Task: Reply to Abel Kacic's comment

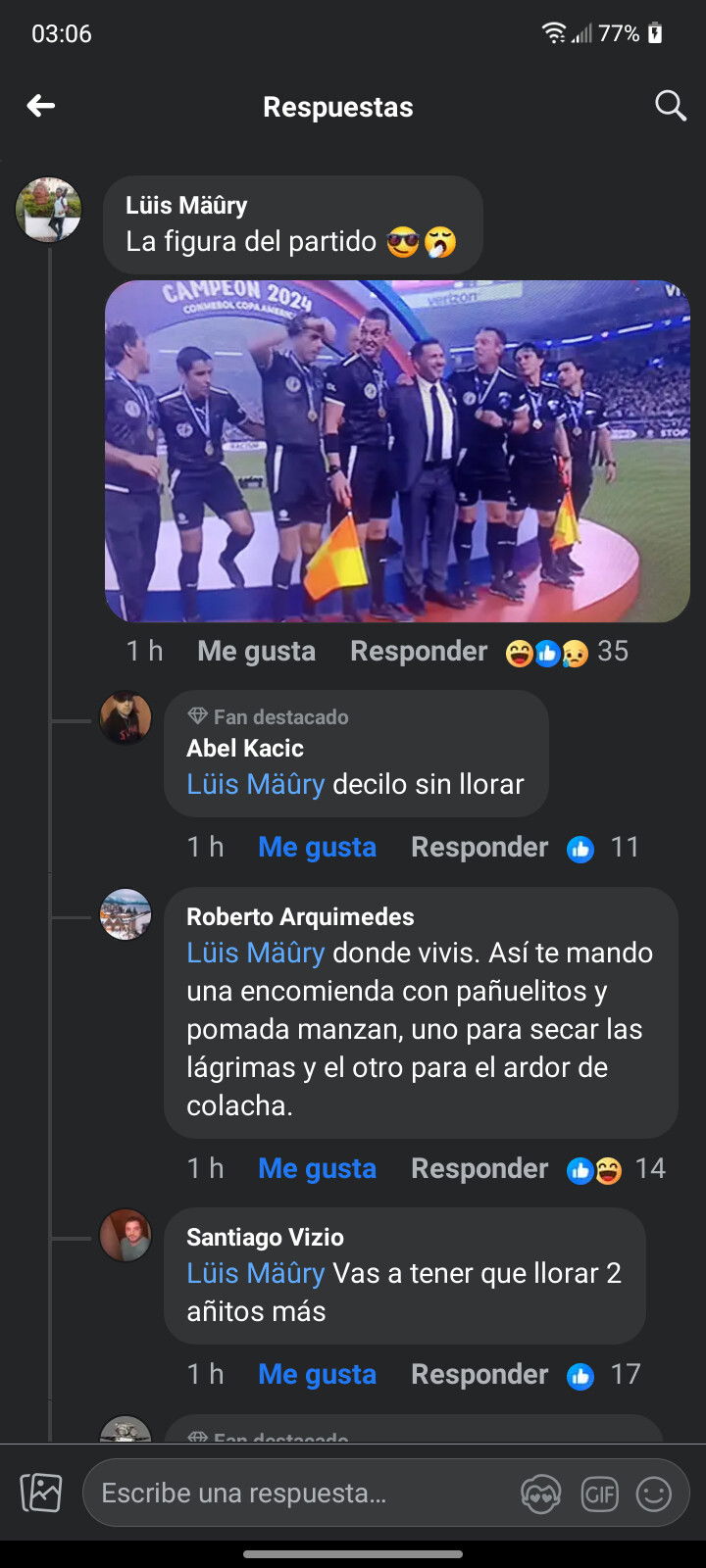Action: click(479, 848)
